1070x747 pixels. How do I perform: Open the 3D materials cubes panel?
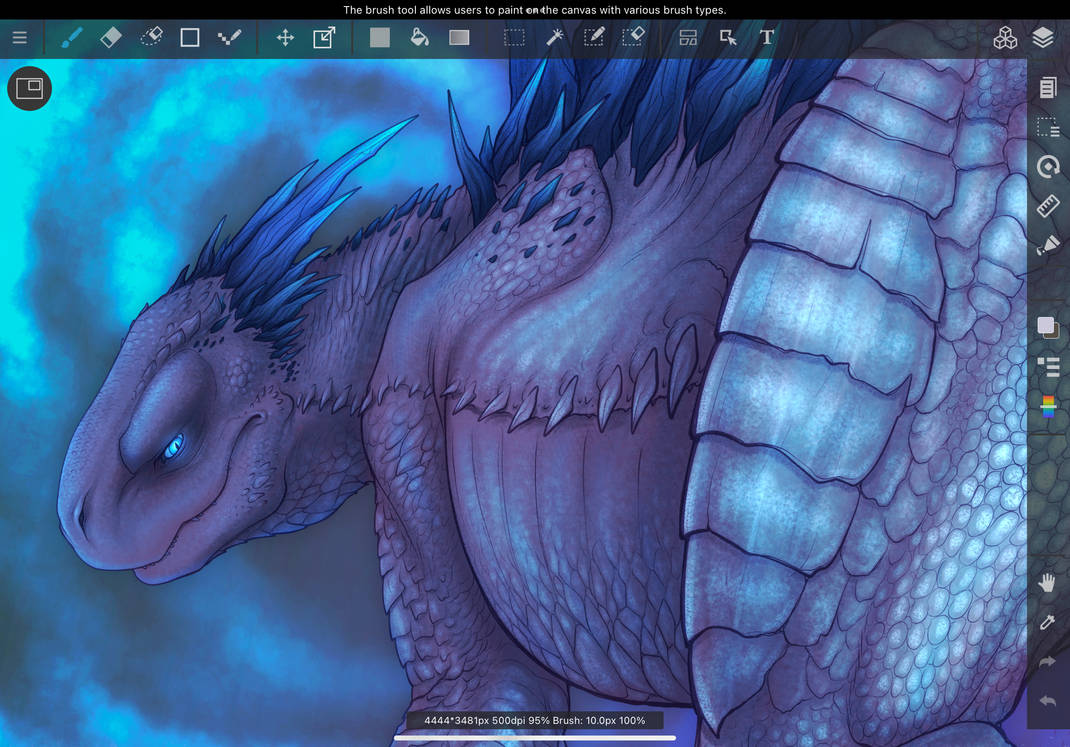coord(1004,38)
